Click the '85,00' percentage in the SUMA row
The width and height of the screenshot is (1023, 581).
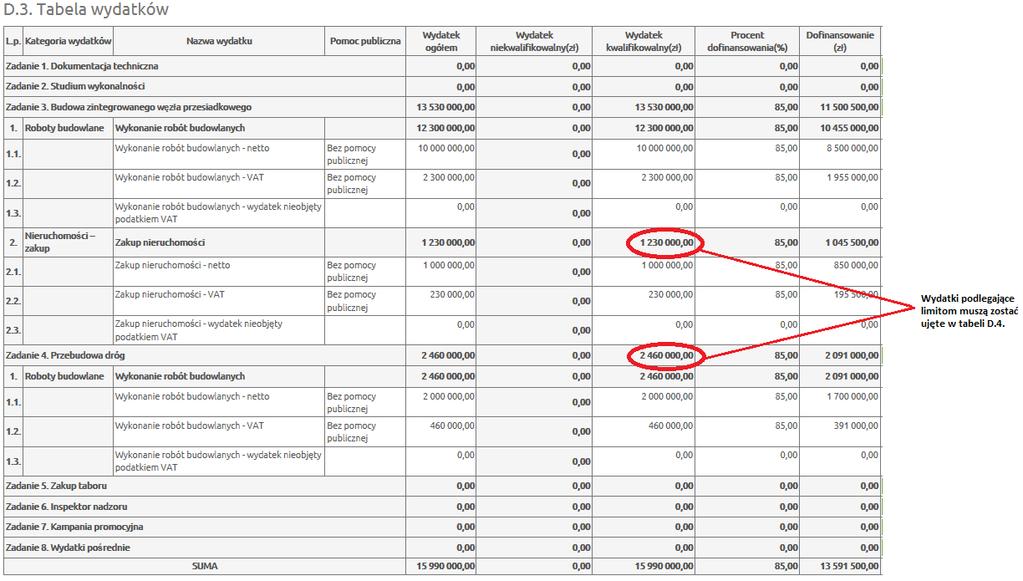click(x=786, y=566)
